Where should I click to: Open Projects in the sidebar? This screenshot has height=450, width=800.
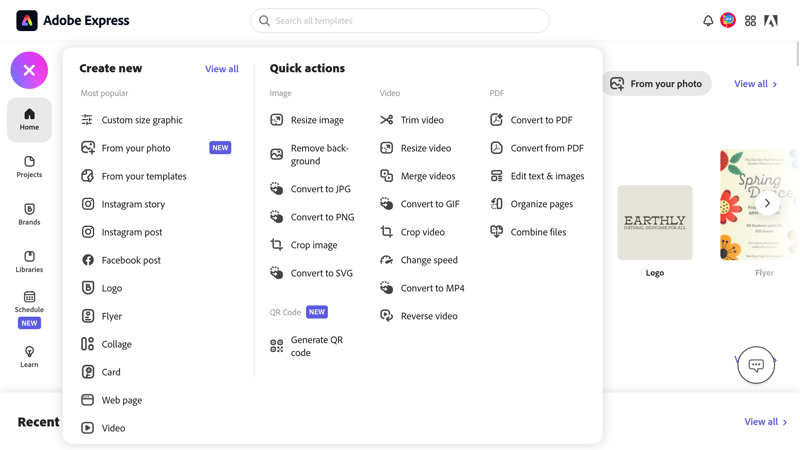29,167
